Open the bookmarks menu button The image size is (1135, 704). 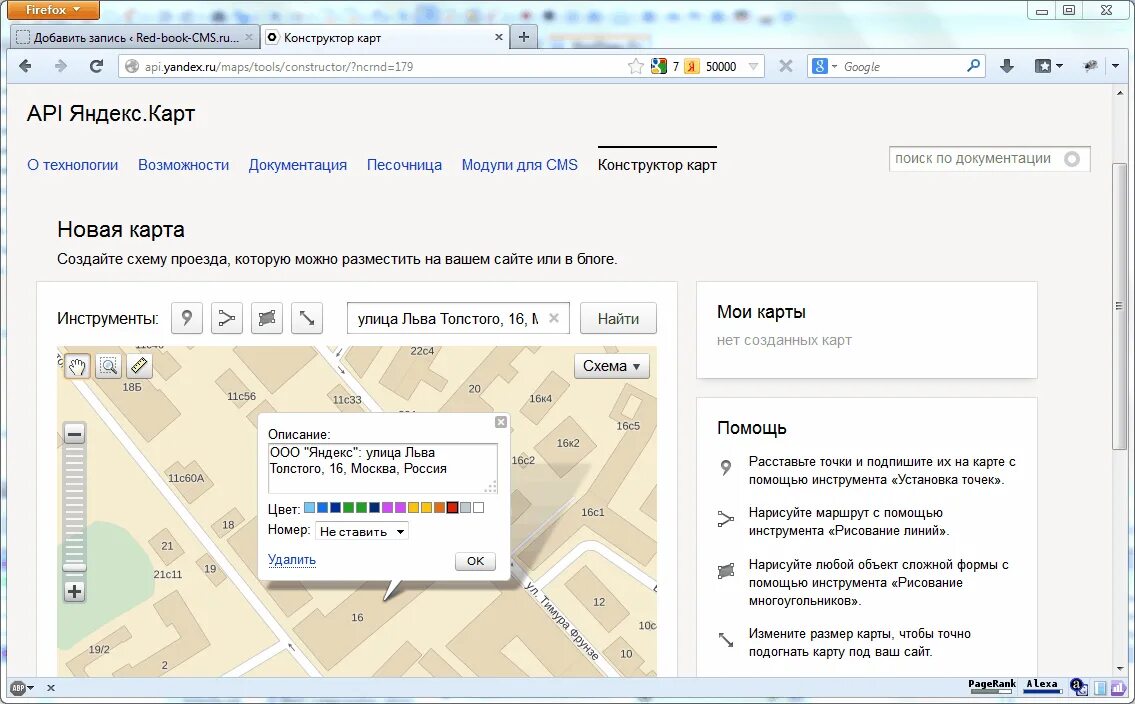pos(1048,67)
